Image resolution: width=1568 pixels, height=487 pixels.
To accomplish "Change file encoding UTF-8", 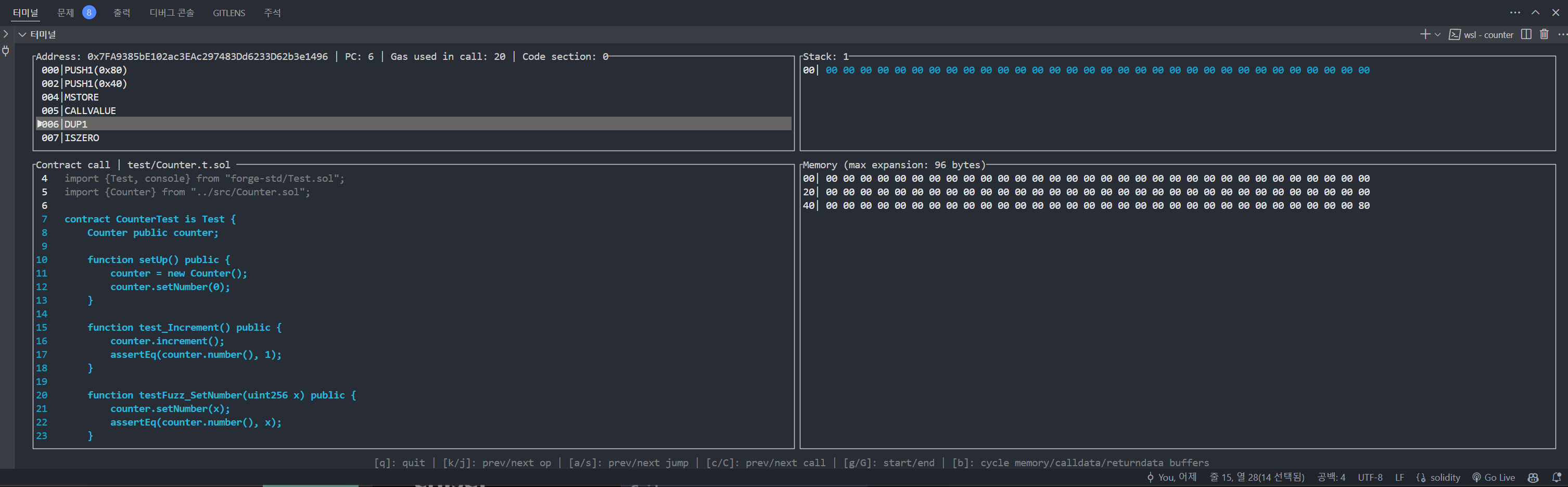I will tap(1370, 478).
